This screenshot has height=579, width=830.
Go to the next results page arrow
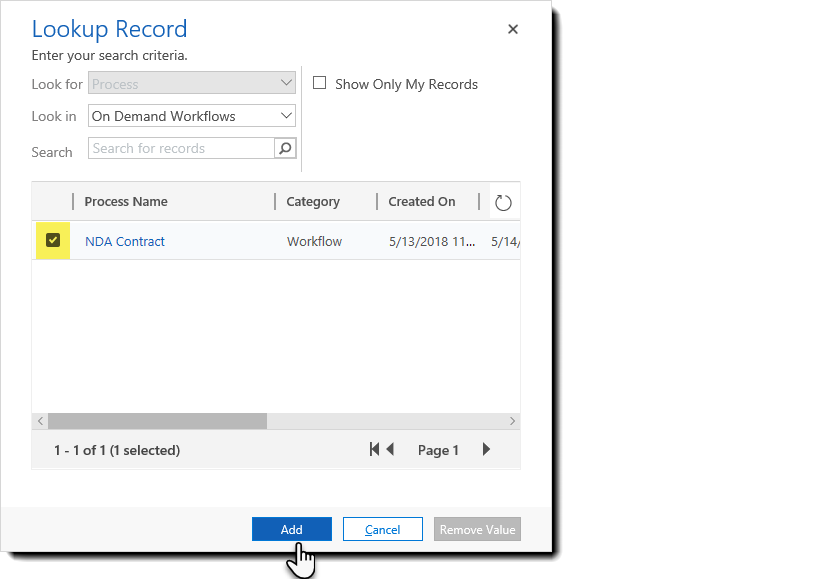486,449
